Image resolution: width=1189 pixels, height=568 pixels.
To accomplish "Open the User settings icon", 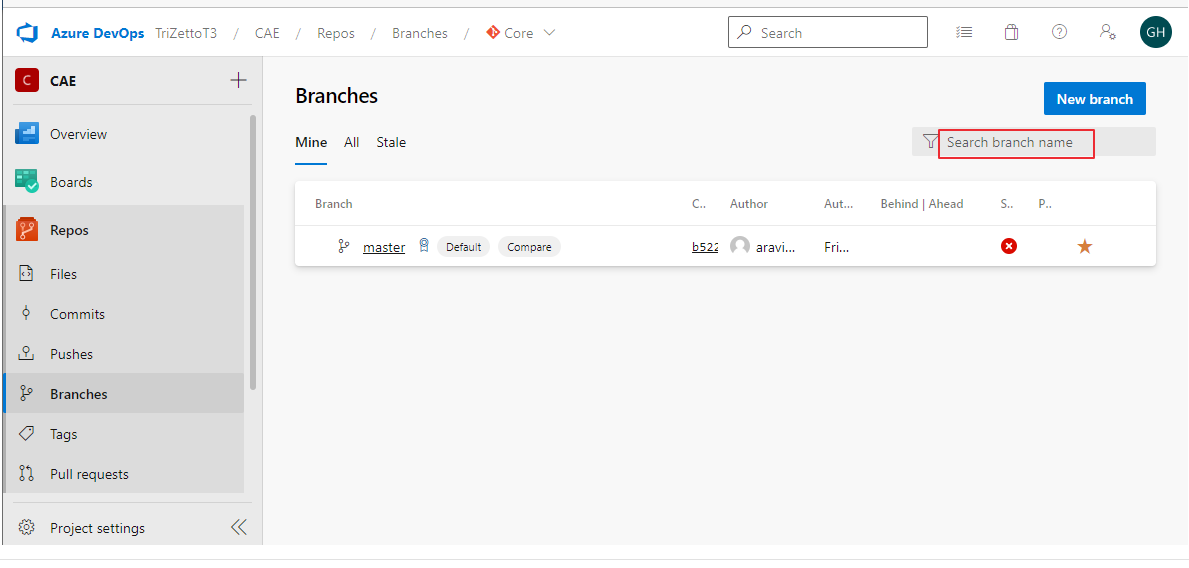I will click(1107, 32).
